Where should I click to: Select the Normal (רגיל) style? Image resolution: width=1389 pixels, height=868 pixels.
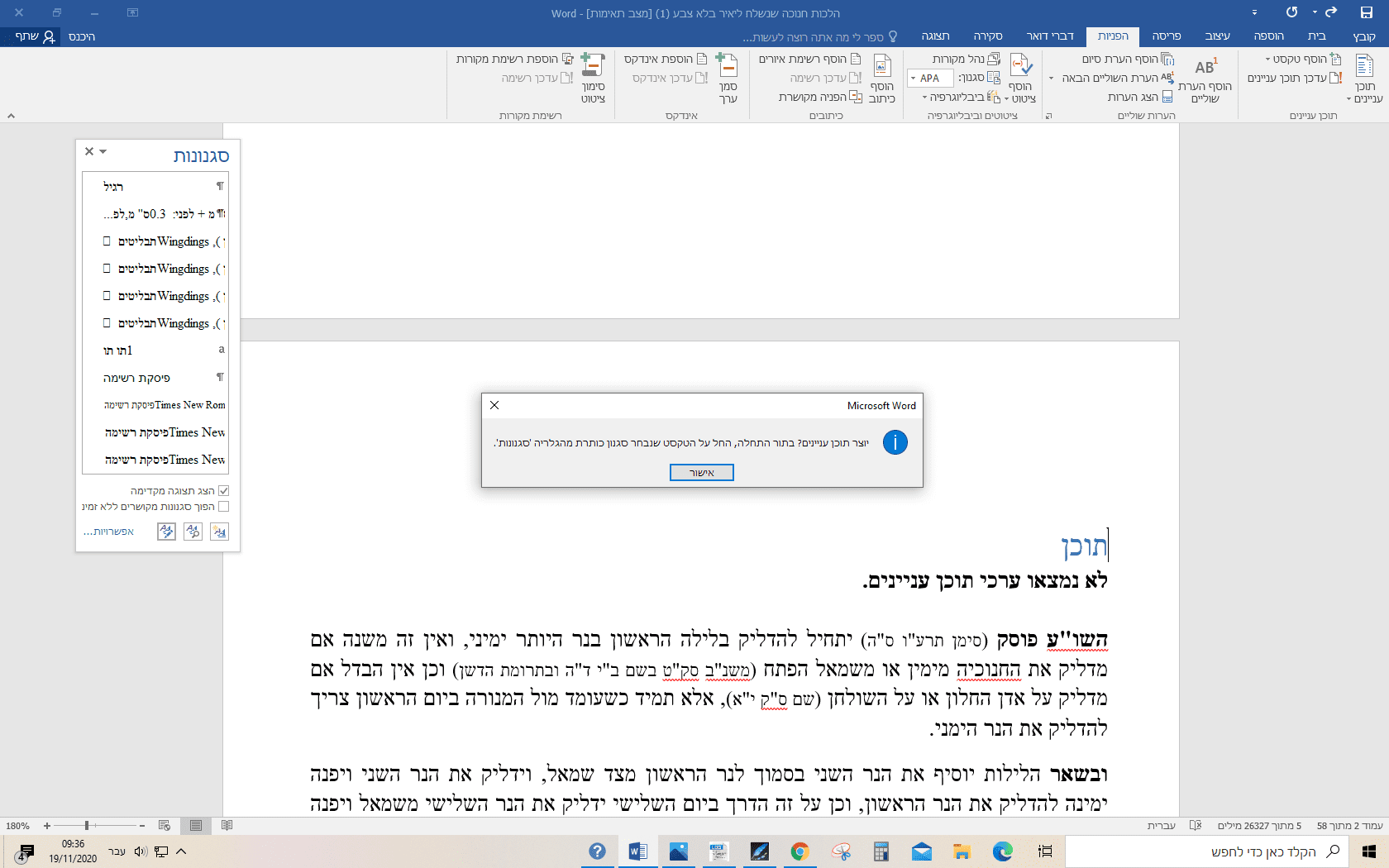(155, 187)
